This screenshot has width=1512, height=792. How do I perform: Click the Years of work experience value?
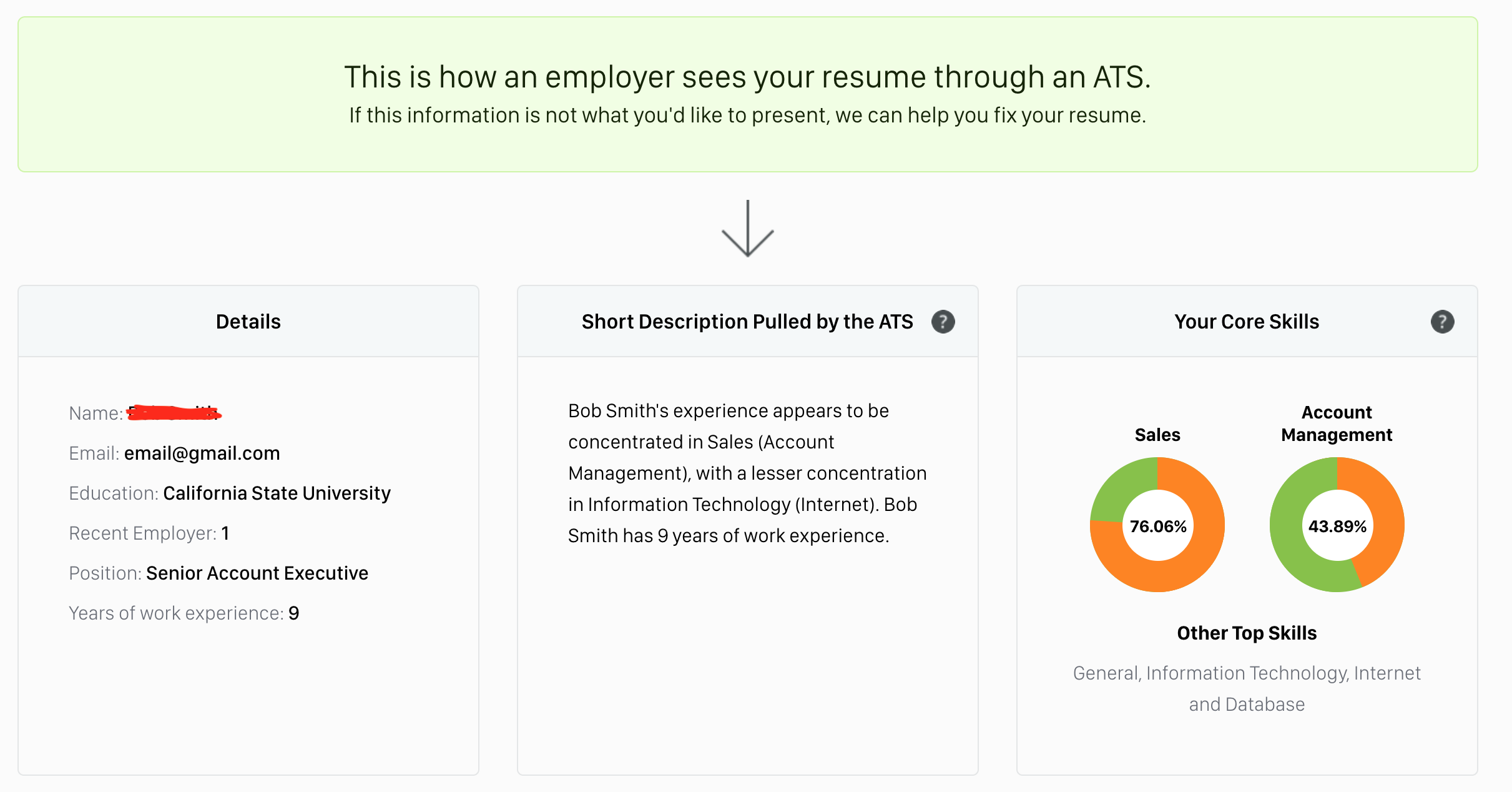pos(294,613)
